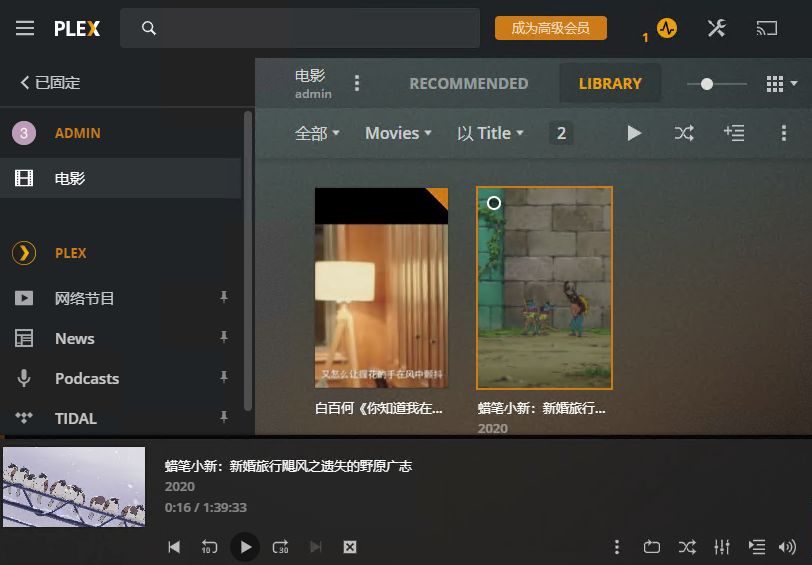The height and width of the screenshot is (565, 812).
Task: Open the 以 Title sort dropdown
Action: (490, 133)
